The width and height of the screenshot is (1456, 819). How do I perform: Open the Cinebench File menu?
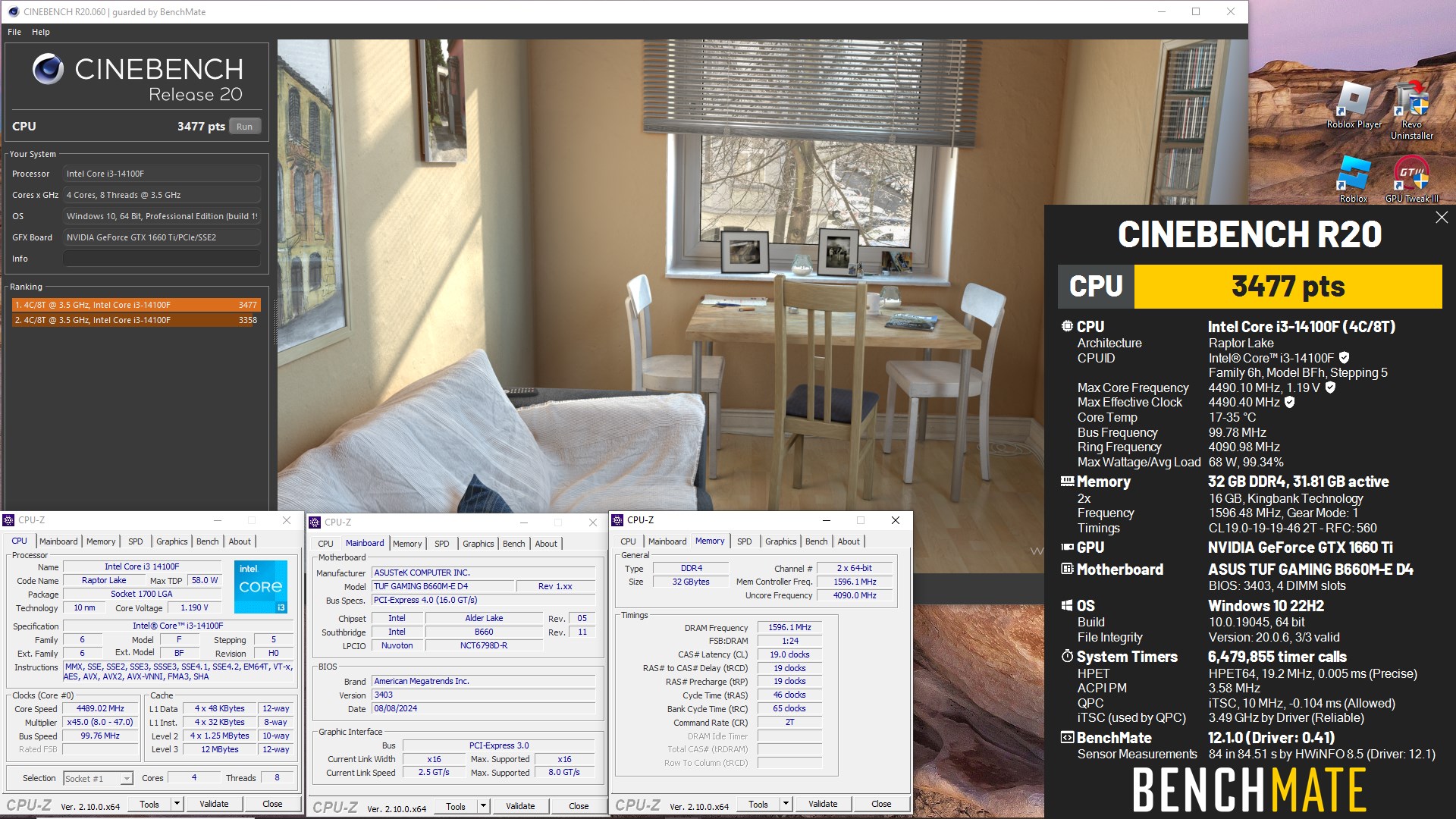click(14, 32)
